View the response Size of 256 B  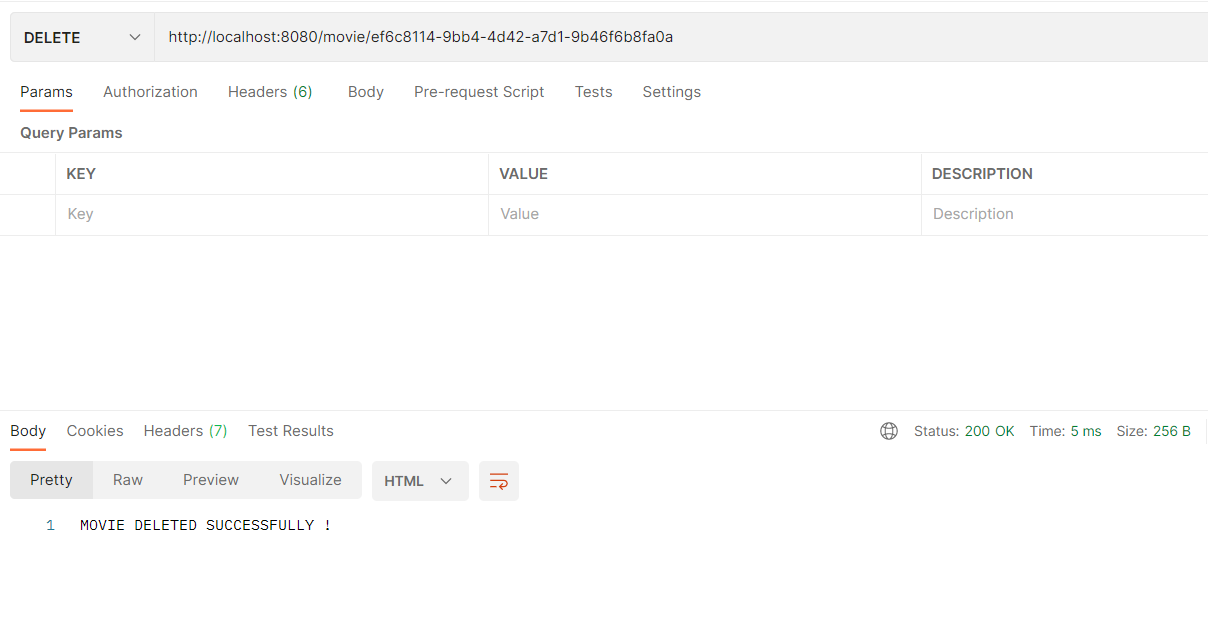coord(1153,431)
